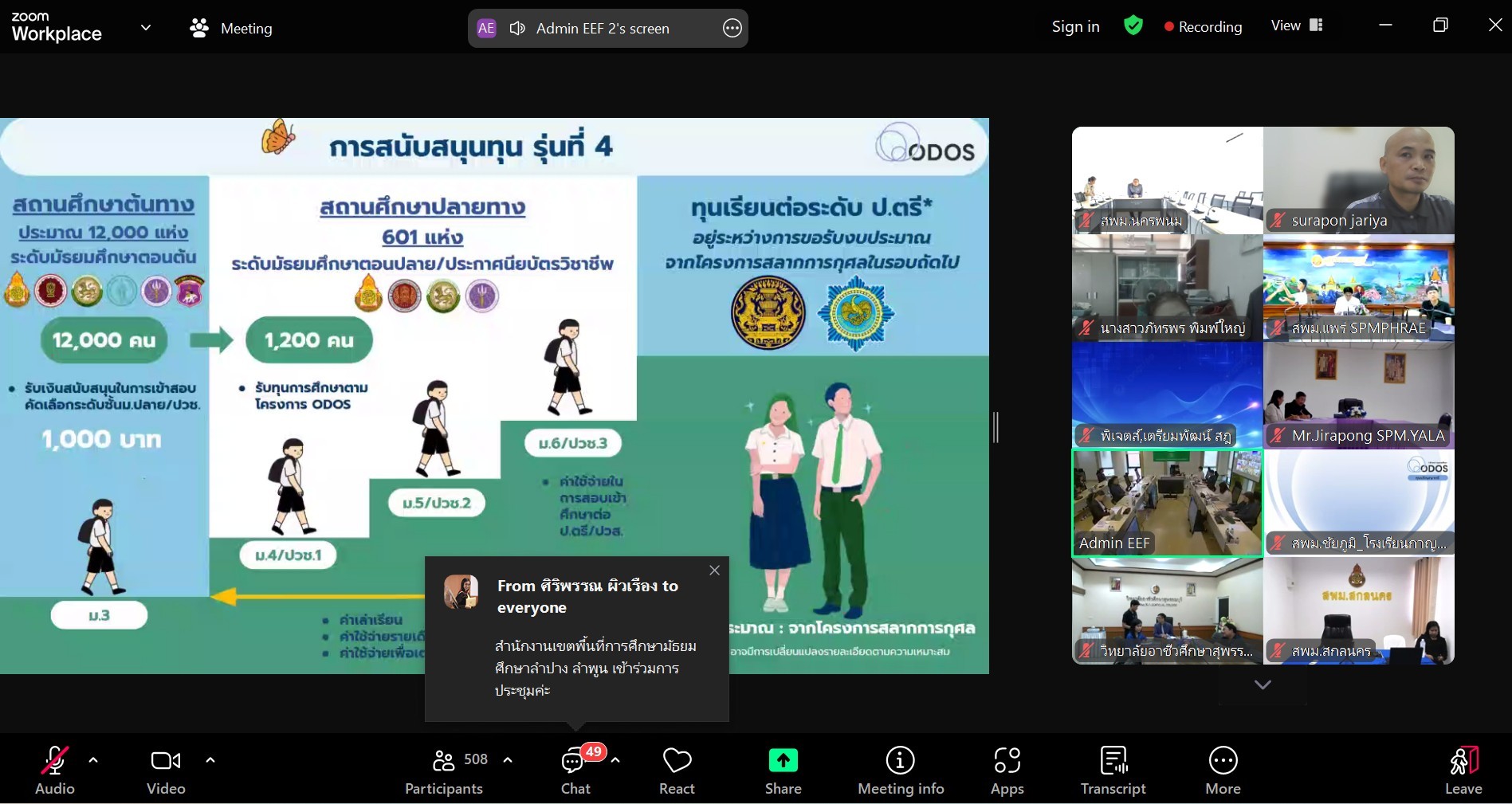Click the Sign in link
Viewport: 1512px width, 804px height.
1075,26
